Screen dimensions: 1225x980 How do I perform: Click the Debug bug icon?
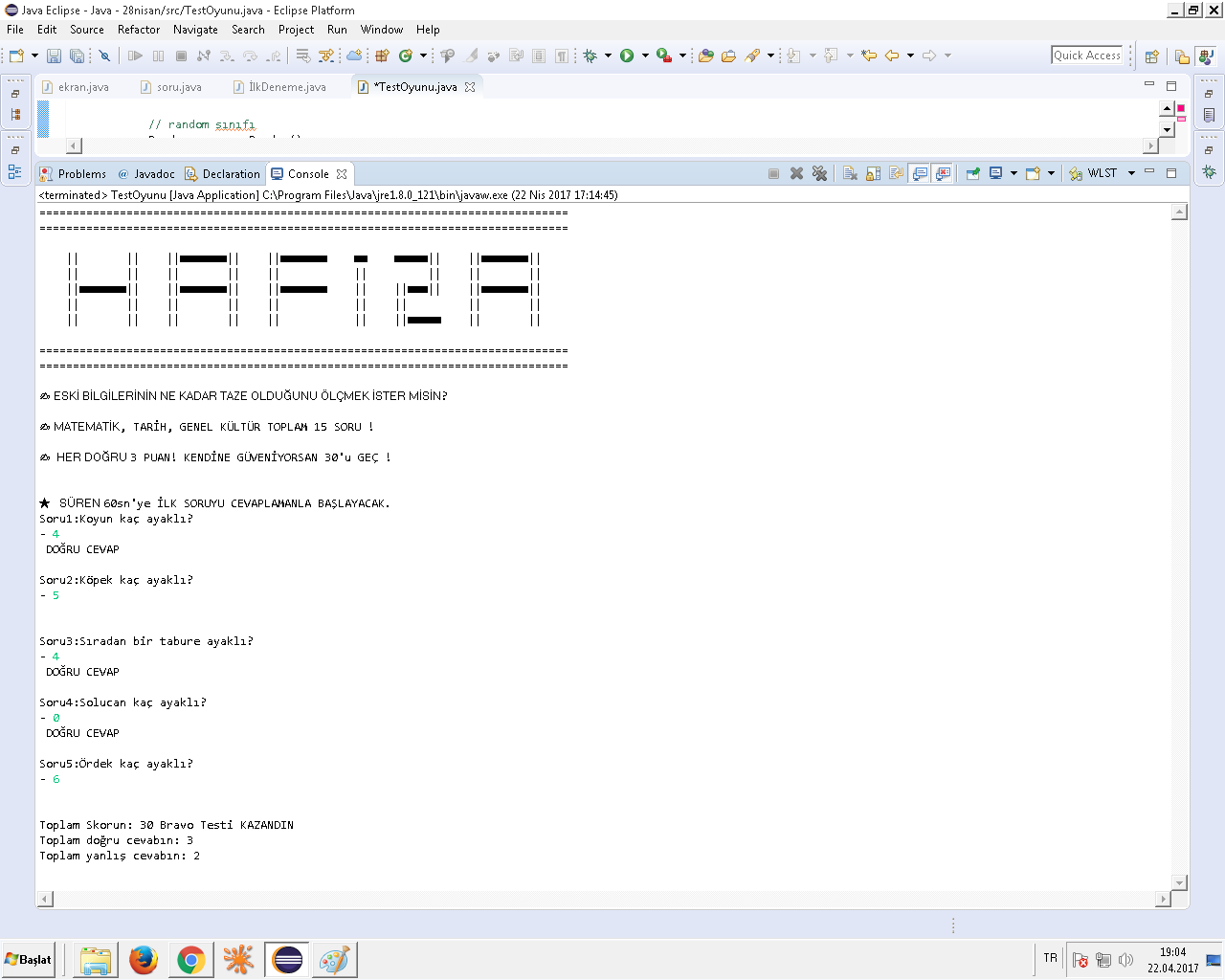tap(590, 56)
